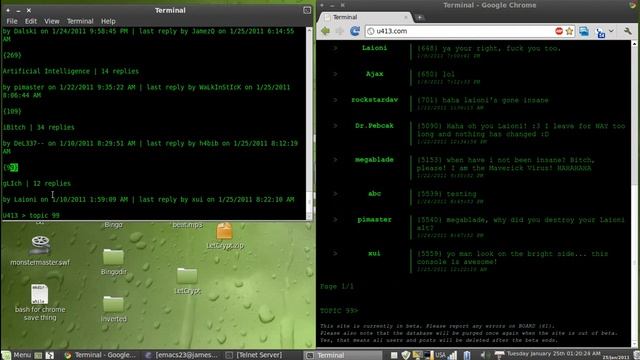The height and width of the screenshot is (360, 640).
Task: Select the Terminal tab in Chrome
Action: pos(366,17)
